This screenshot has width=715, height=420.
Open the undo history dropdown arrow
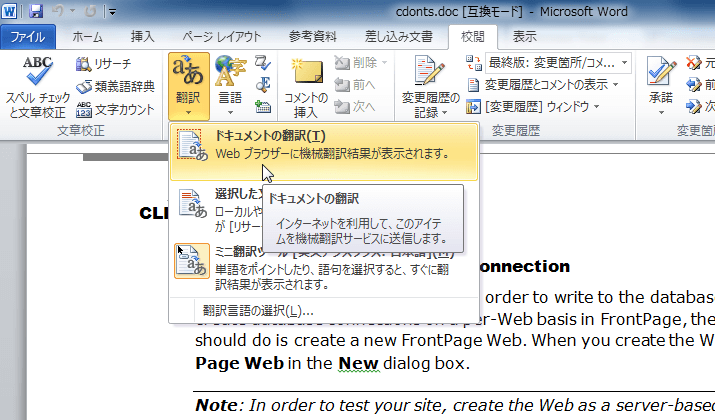tap(72, 11)
